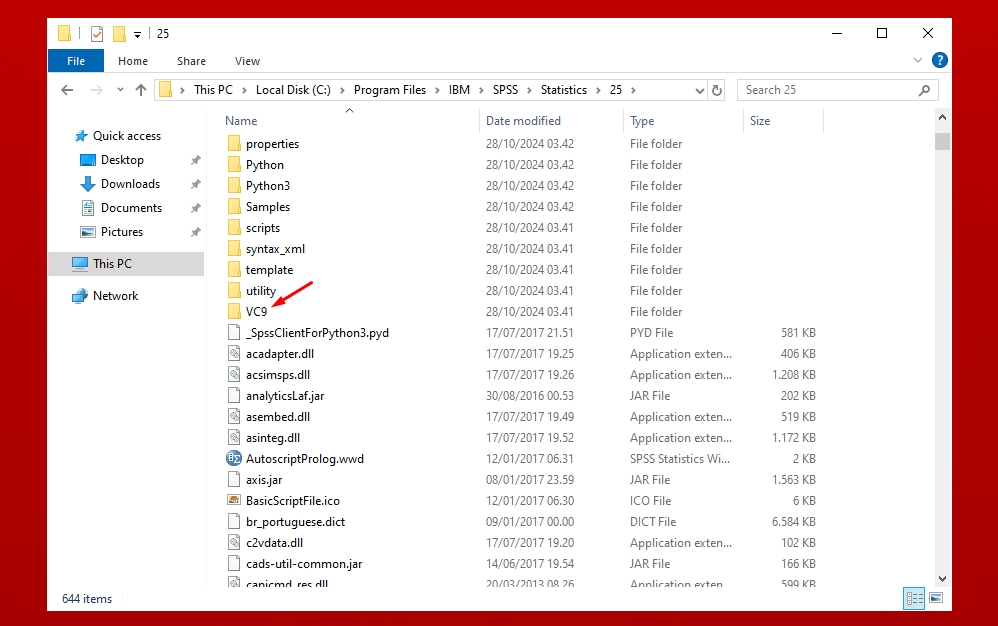Select Pictures in navigation pane
998x626 pixels.
pos(122,232)
